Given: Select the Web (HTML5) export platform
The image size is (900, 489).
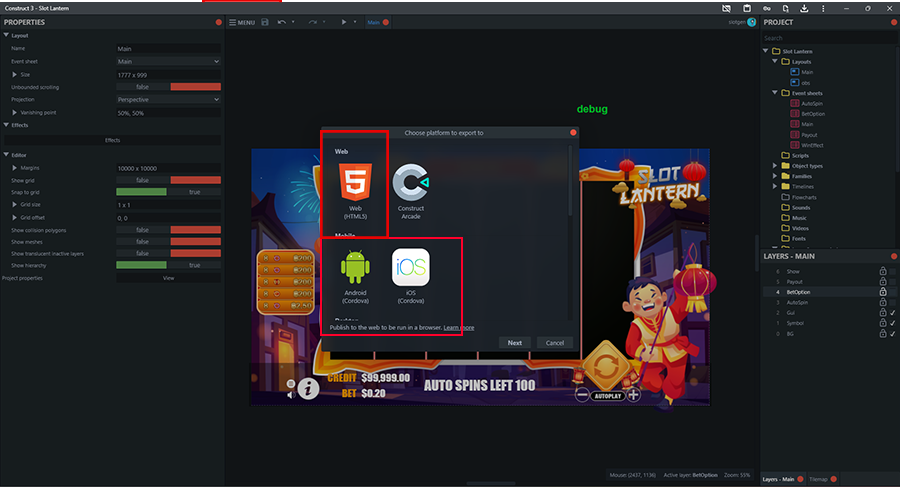Looking at the screenshot, I should coord(355,191).
